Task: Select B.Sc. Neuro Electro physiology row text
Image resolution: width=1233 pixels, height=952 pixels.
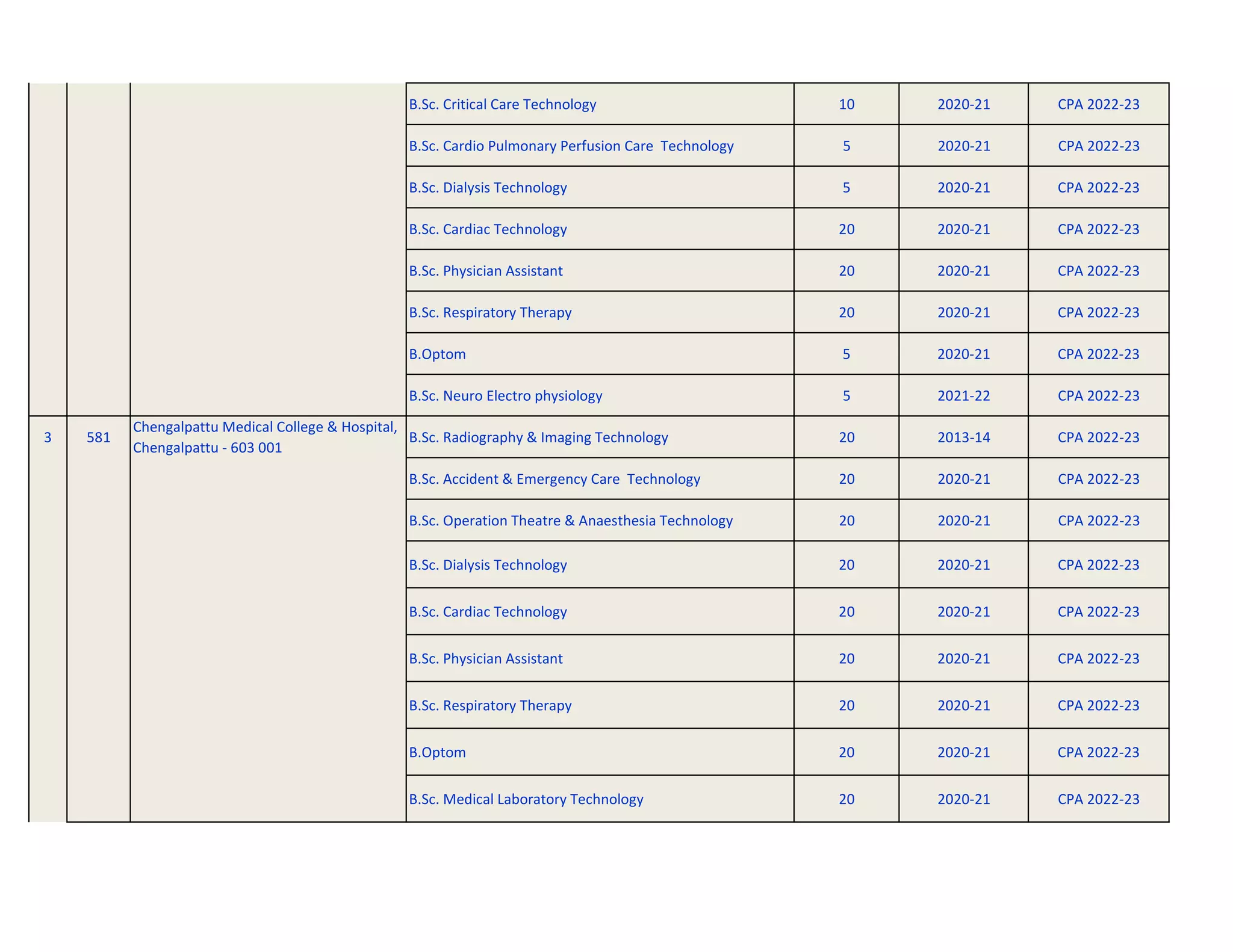Action: tap(505, 396)
